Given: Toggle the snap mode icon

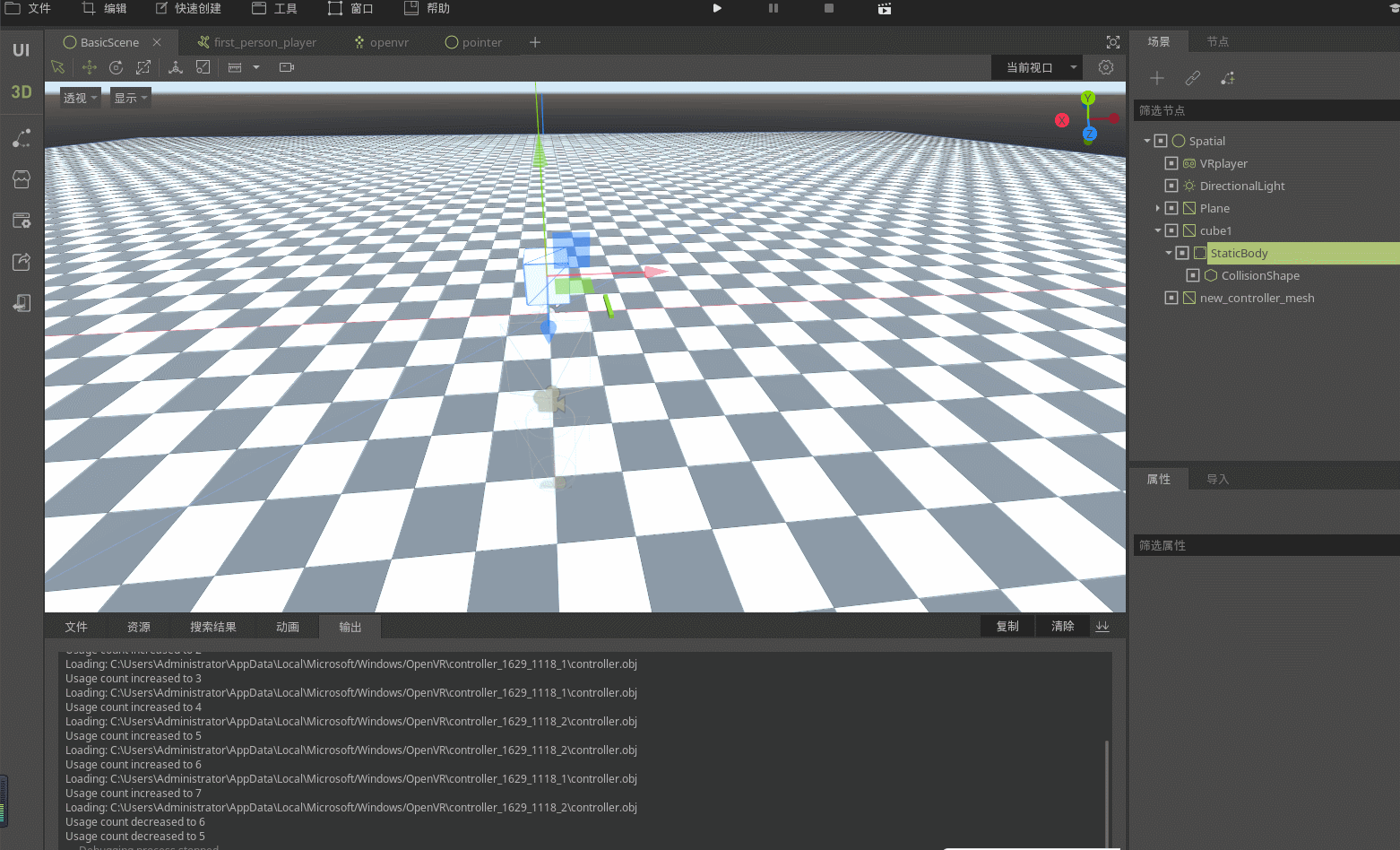Looking at the screenshot, I should pos(203,67).
